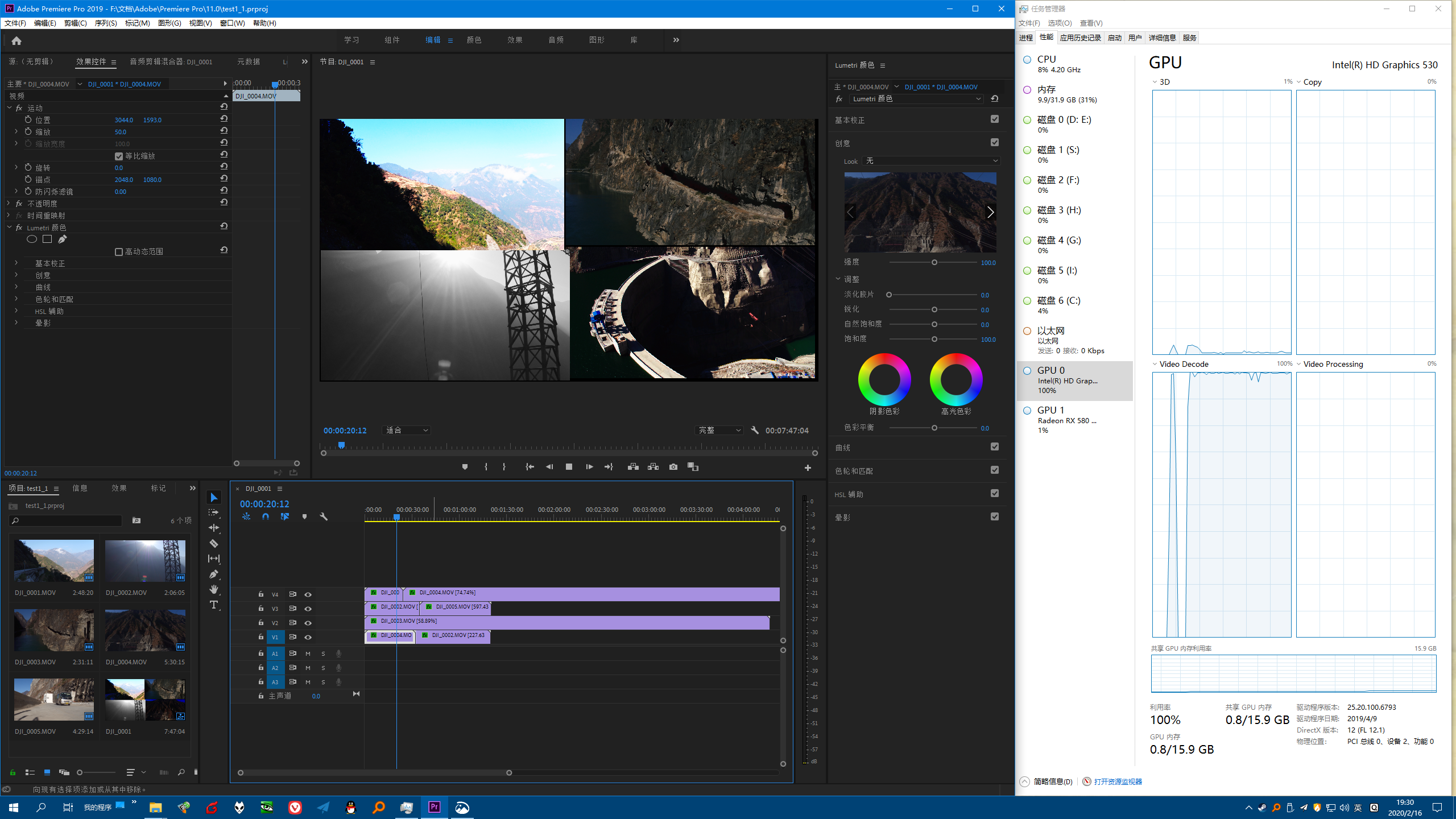Screen dimensions: 1456x819
Task: Open the Sequence menu
Action: (106, 23)
